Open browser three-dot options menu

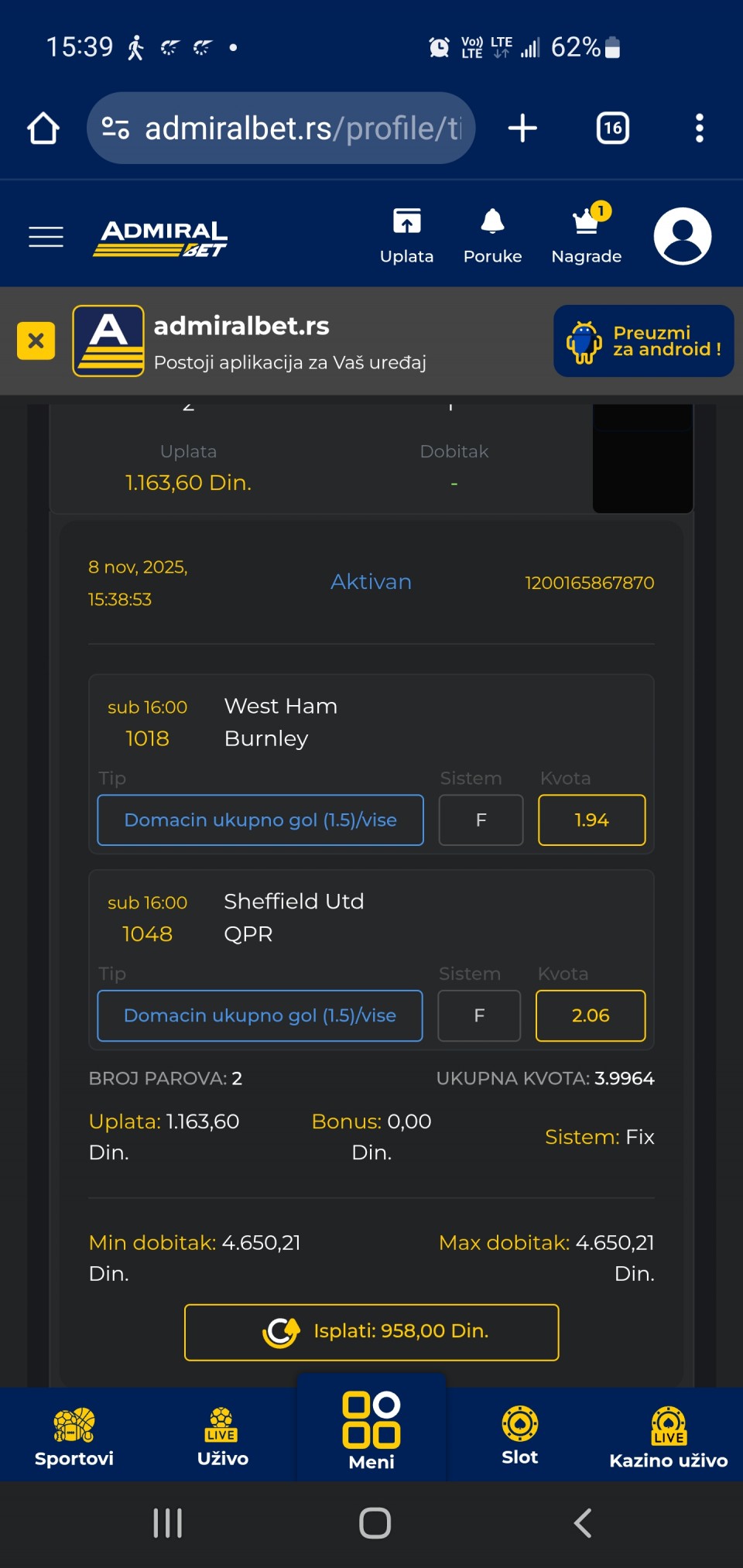click(699, 128)
